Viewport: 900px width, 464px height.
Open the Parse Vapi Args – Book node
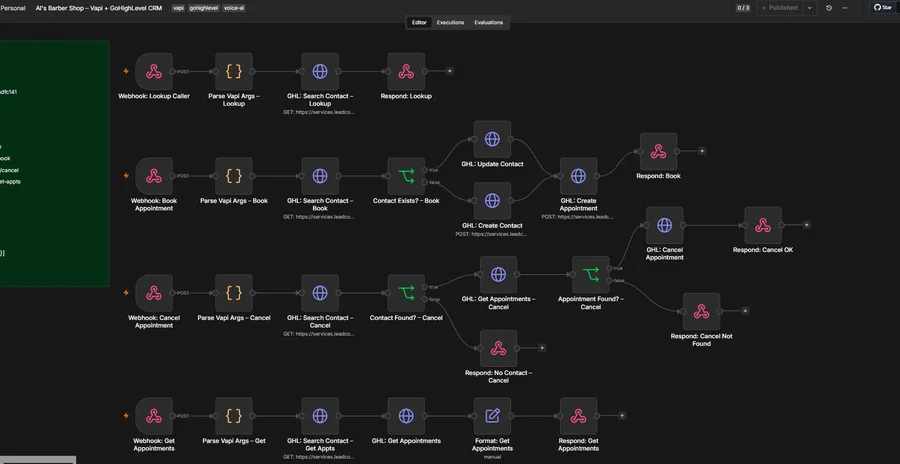tap(234, 176)
